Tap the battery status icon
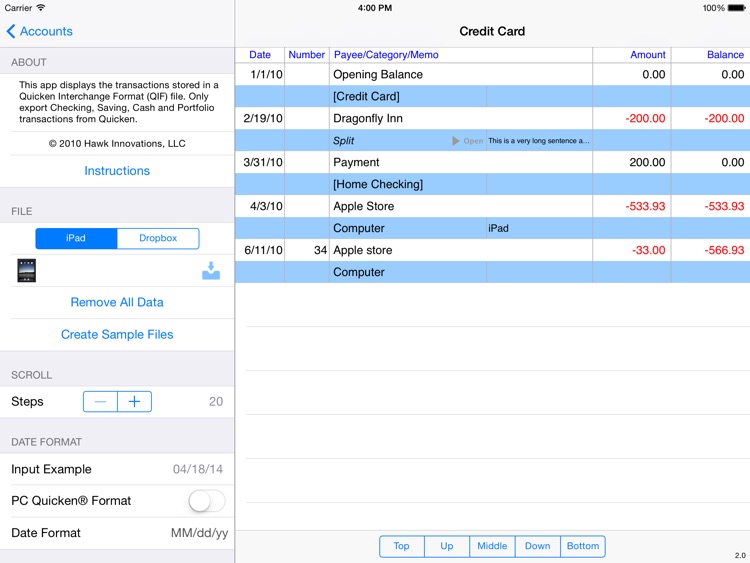 click(736, 8)
